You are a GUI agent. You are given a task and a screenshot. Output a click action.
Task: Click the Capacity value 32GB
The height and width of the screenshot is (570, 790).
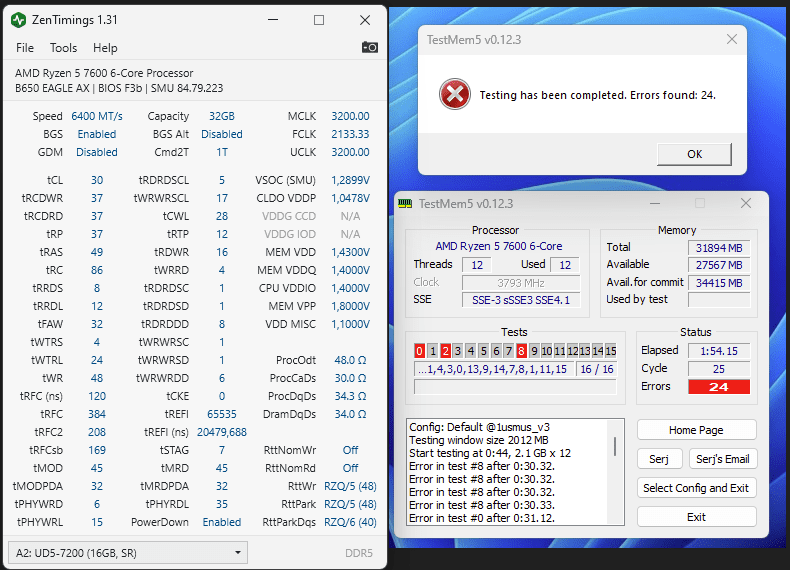(x=222, y=116)
